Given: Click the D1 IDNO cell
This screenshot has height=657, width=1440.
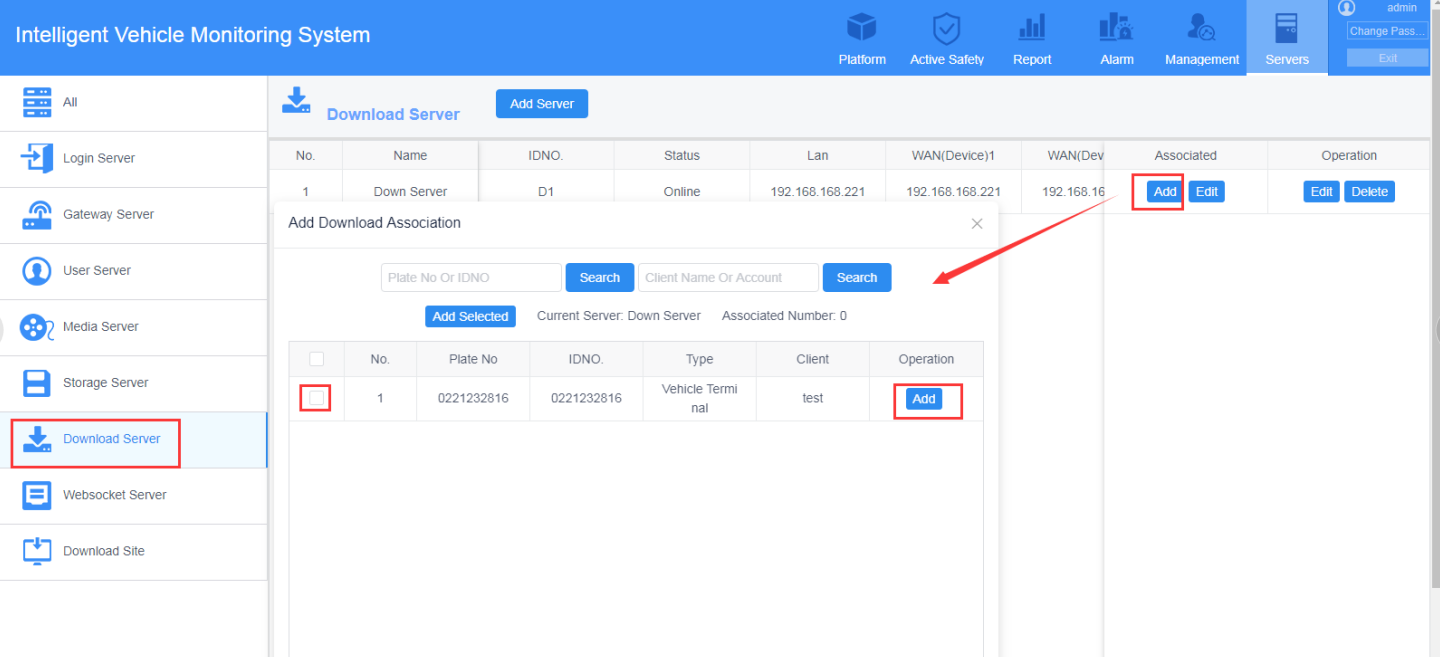Looking at the screenshot, I should [x=546, y=191].
